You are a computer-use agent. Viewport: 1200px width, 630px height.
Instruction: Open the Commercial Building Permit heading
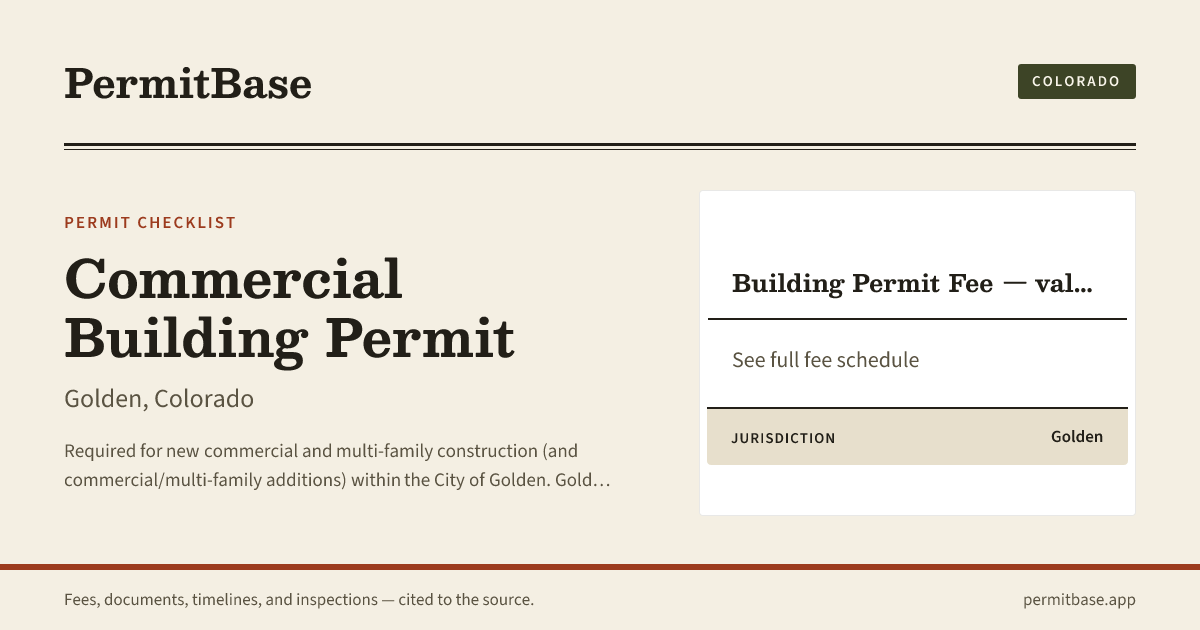(x=289, y=308)
